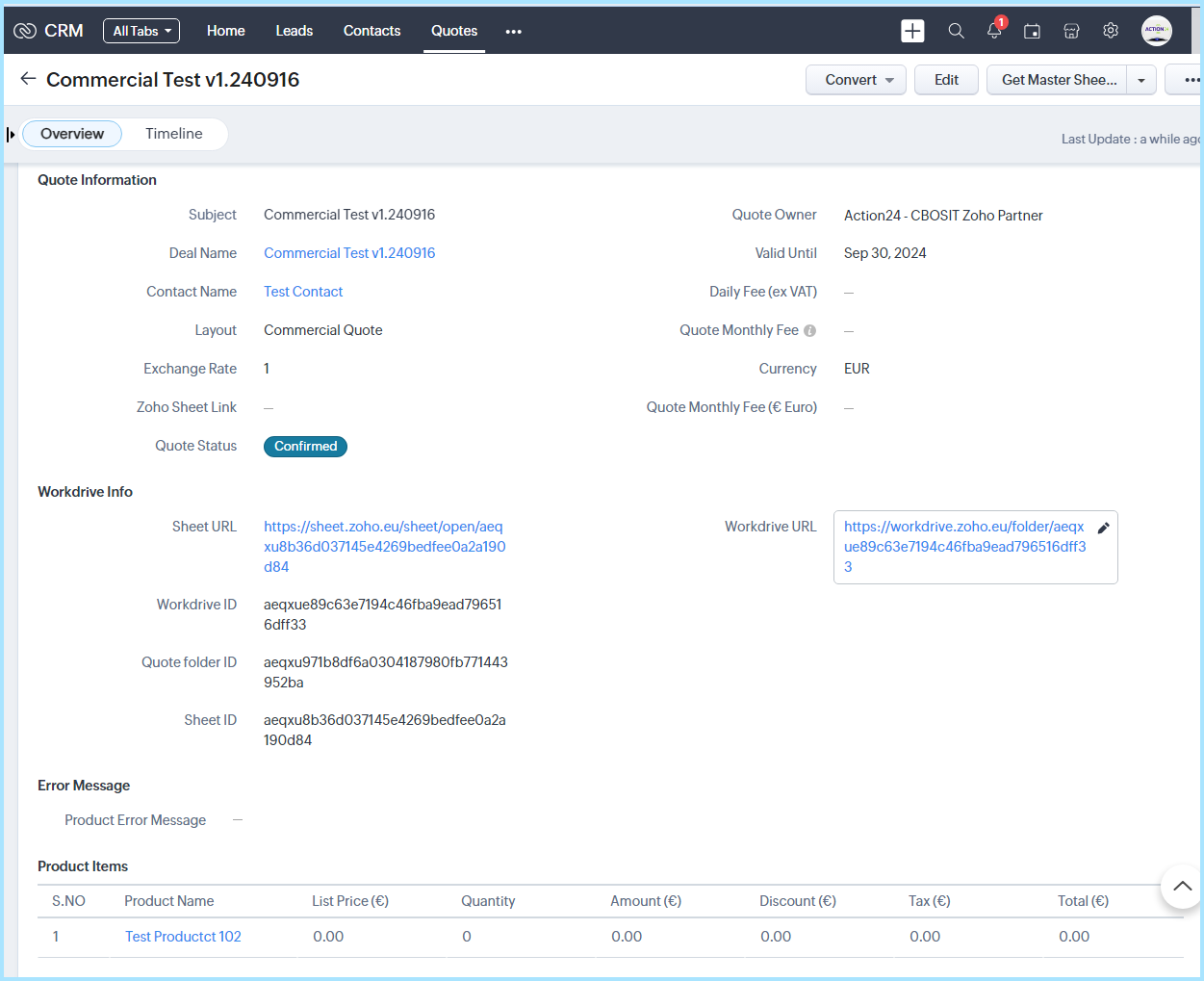
Task: Click the scroll-to-top chevron button
Action: click(1182, 887)
